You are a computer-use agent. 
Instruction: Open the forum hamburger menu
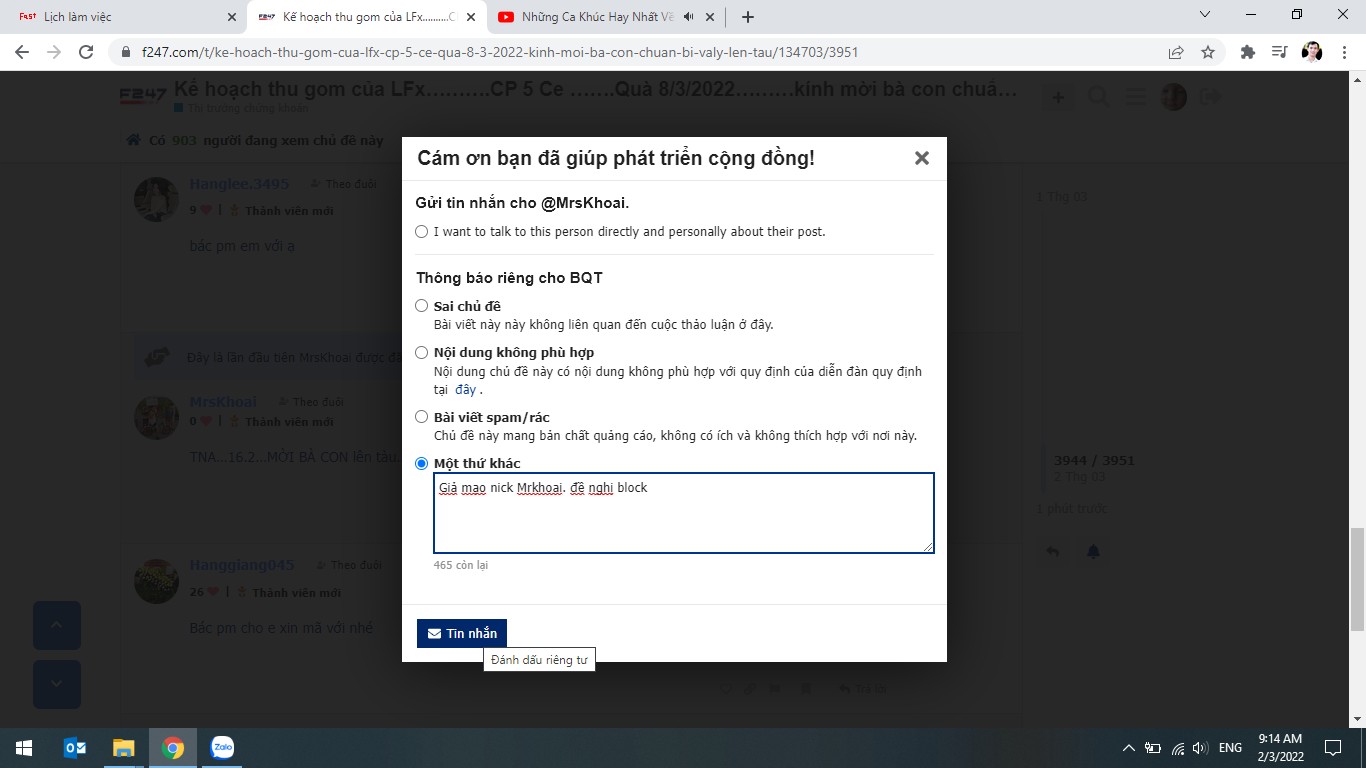[1136, 97]
